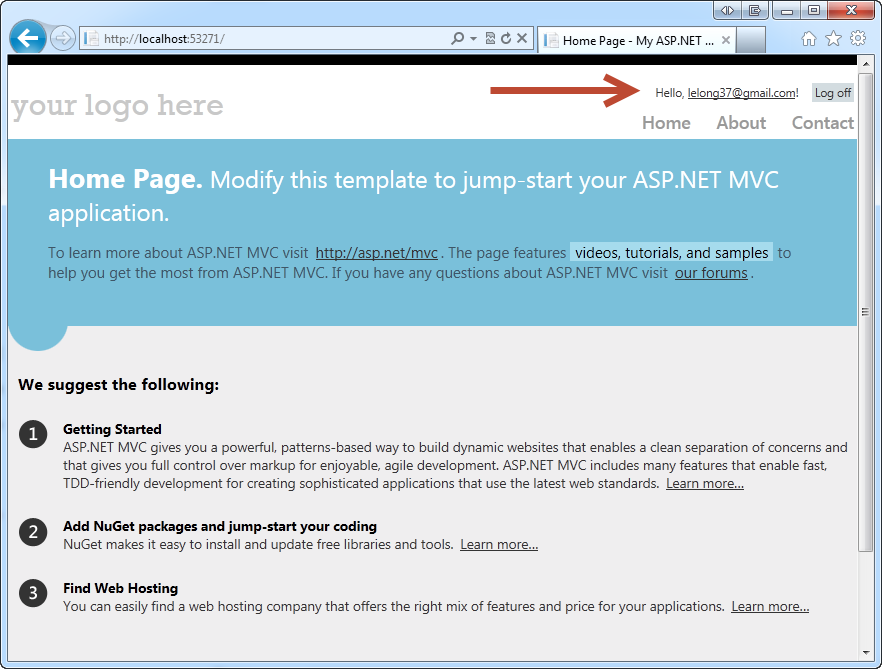The image size is (882, 669).
Task: Go back with the browser Back arrow
Action: [x=28, y=38]
